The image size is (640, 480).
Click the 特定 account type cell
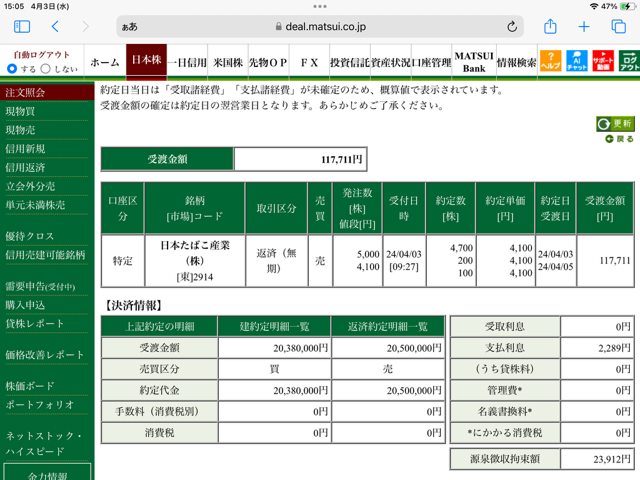pos(122,261)
